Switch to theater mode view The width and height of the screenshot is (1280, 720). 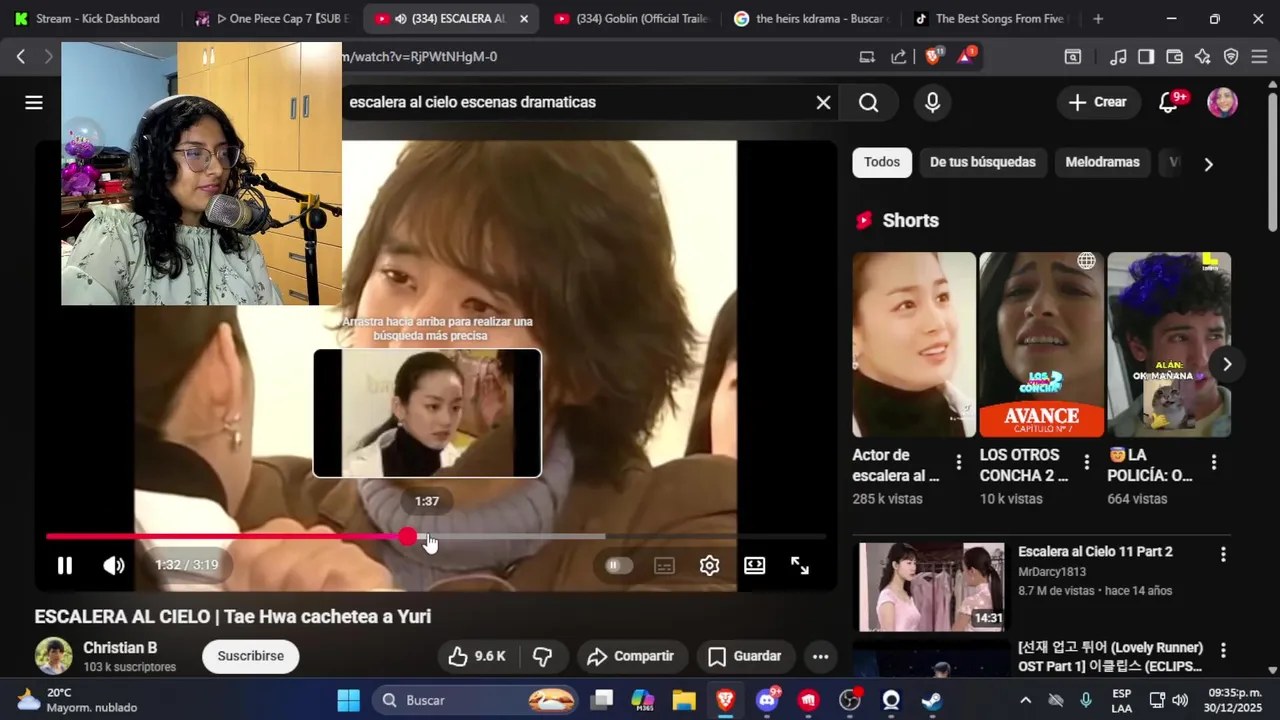pos(754,566)
